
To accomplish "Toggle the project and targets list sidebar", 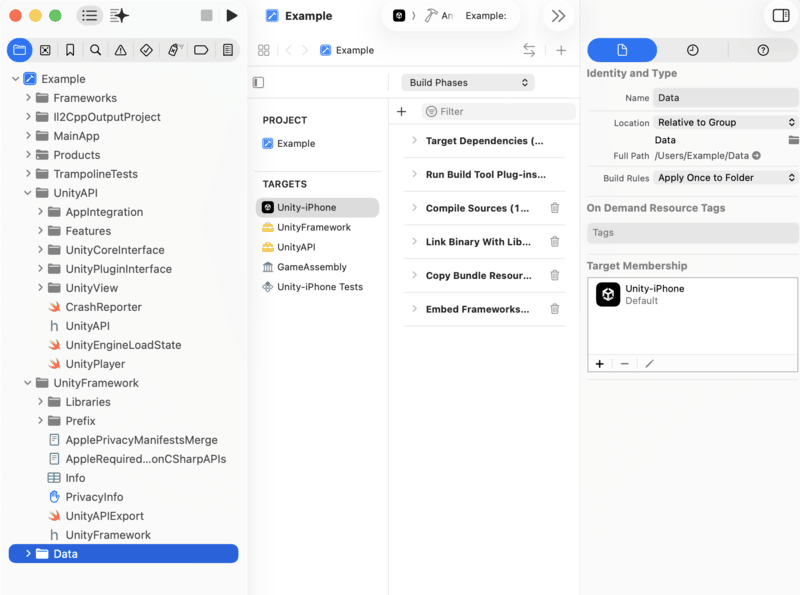I will (259, 82).
